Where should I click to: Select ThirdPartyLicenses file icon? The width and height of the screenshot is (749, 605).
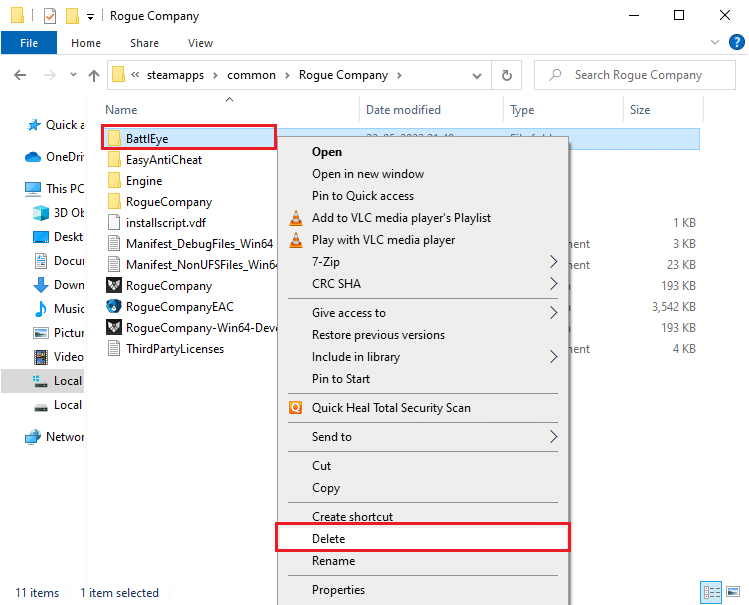(x=114, y=349)
